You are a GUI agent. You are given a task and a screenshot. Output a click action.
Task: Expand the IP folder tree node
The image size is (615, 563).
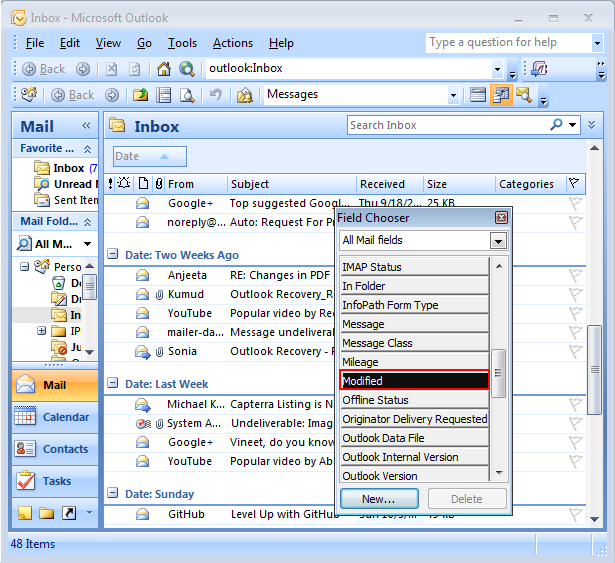point(41,331)
